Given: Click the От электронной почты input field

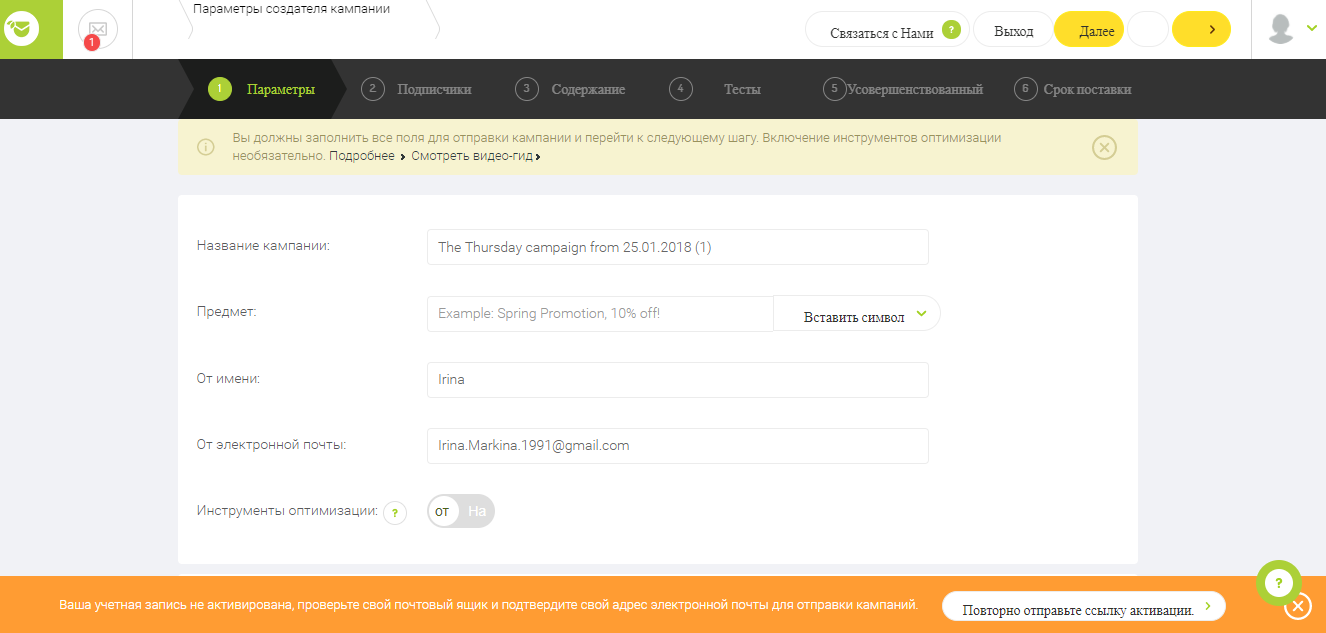Looking at the screenshot, I should 677,445.
